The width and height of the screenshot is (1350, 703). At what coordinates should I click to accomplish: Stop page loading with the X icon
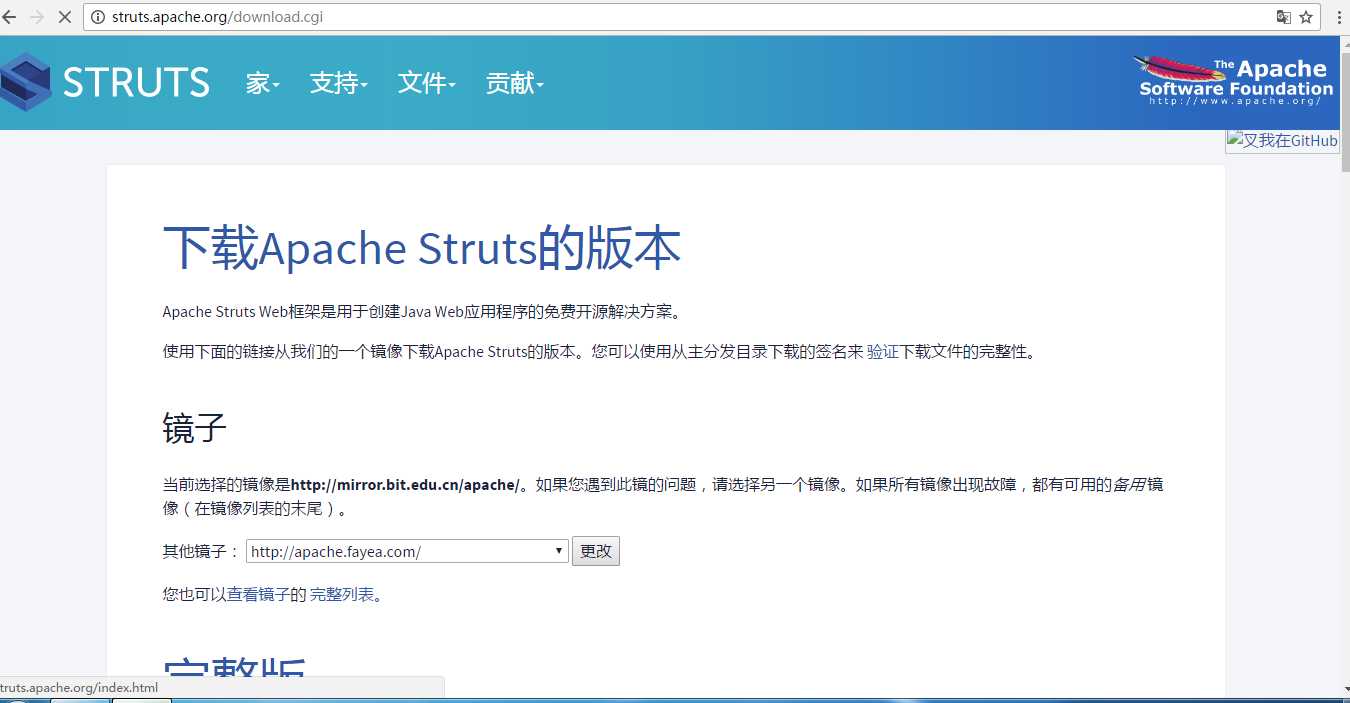pos(65,17)
